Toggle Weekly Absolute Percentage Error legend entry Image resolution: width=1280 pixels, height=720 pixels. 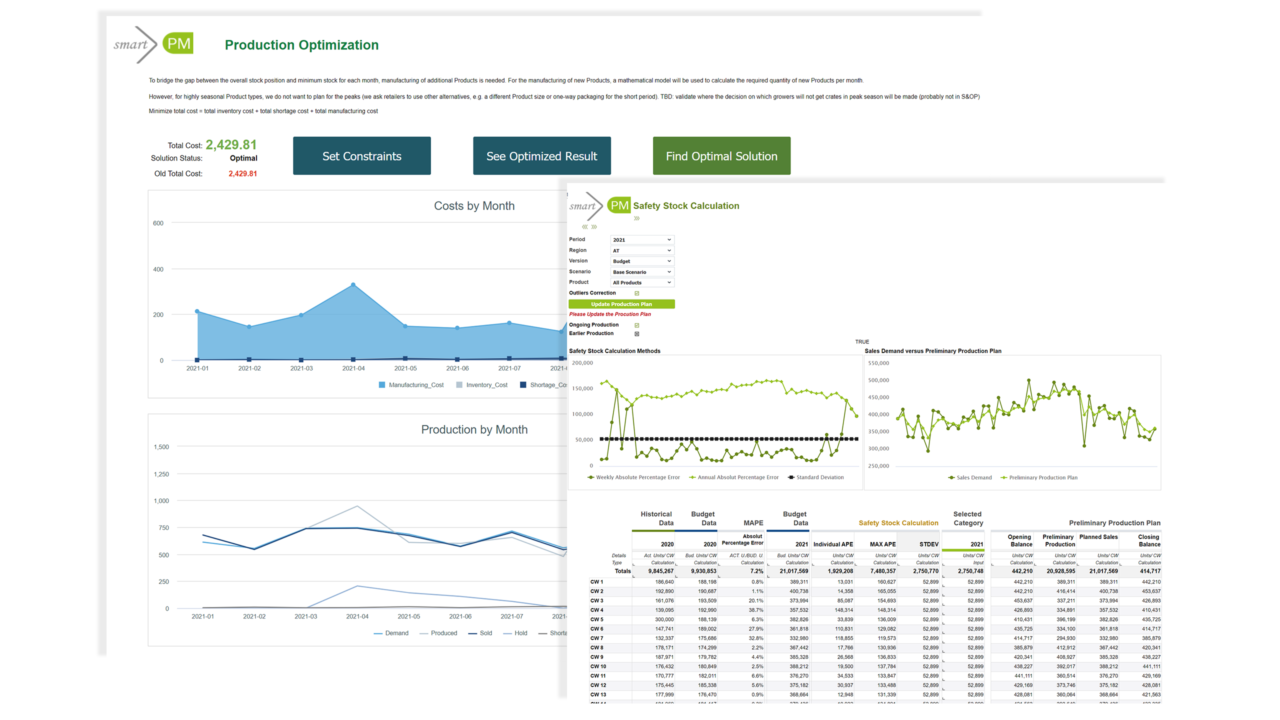[x=634, y=477]
